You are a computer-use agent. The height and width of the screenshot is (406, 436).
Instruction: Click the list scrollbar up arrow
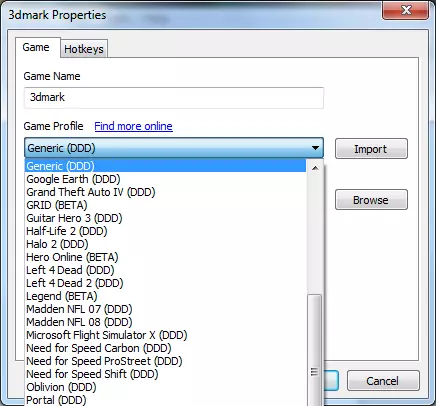[315, 168]
